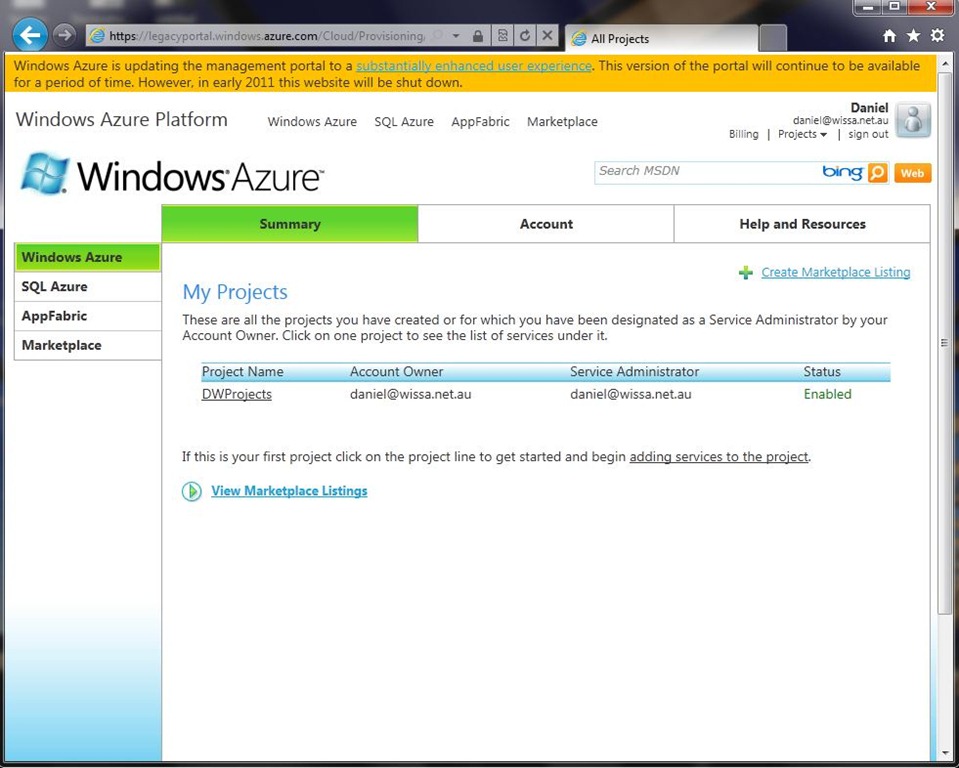Click the orange Web button
Image resolution: width=959 pixels, height=768 pixels.
(x=913, y=173)
